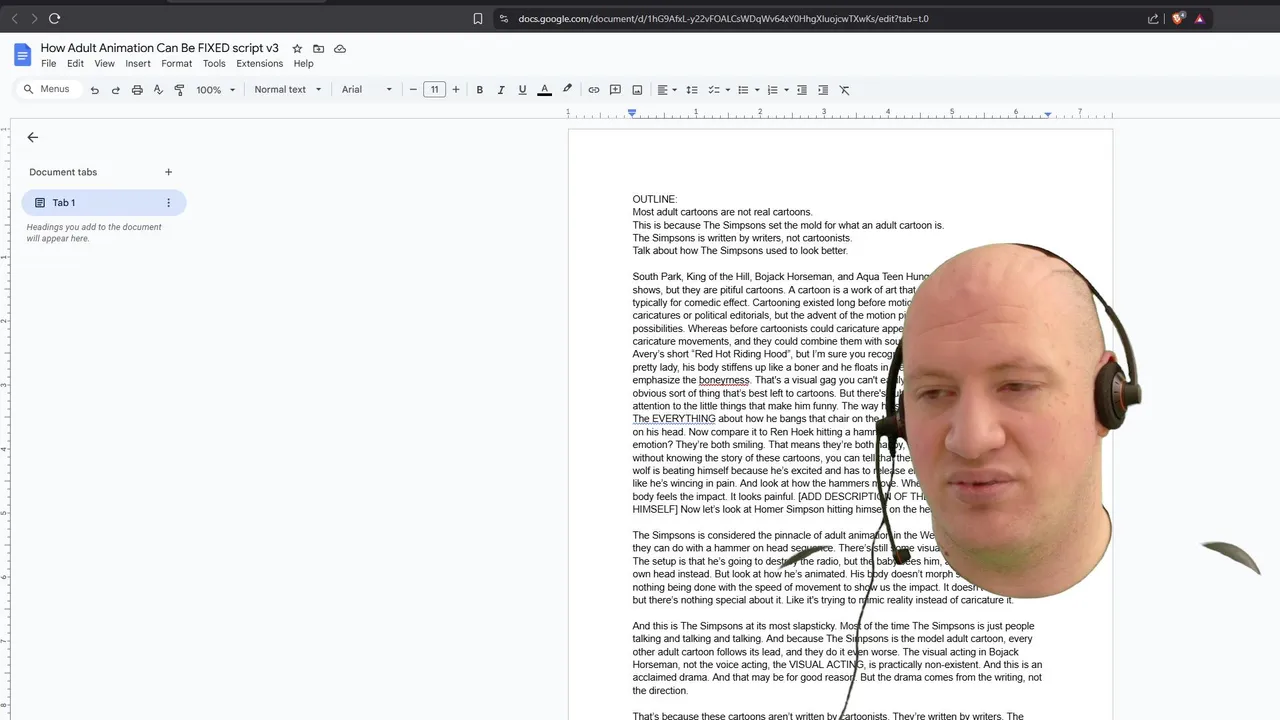This screenshot has width=1280, height=720.
Task: Open the text color picker
Action: [544, 90]
